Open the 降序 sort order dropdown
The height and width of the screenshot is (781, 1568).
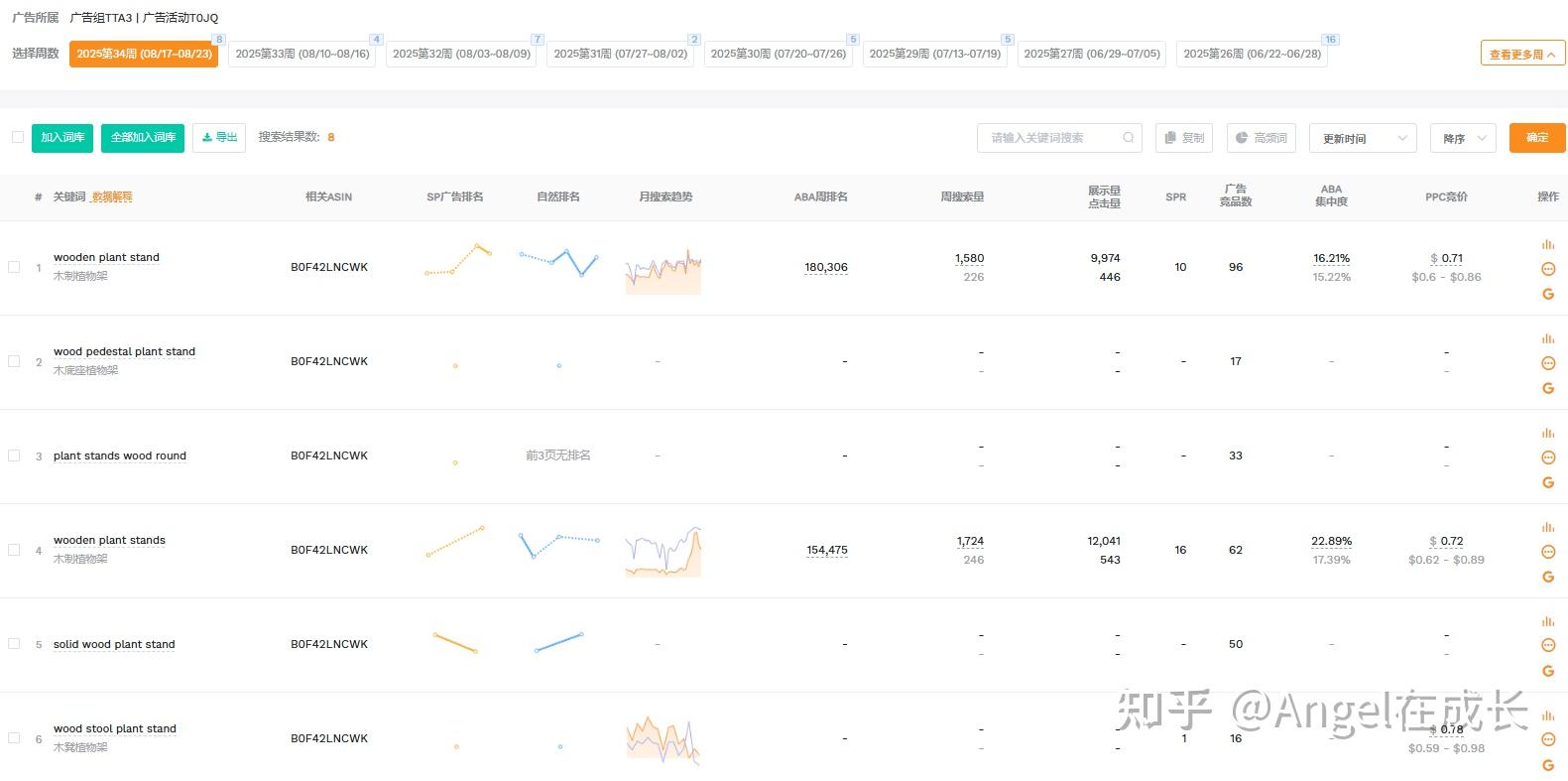(1463, 138)
